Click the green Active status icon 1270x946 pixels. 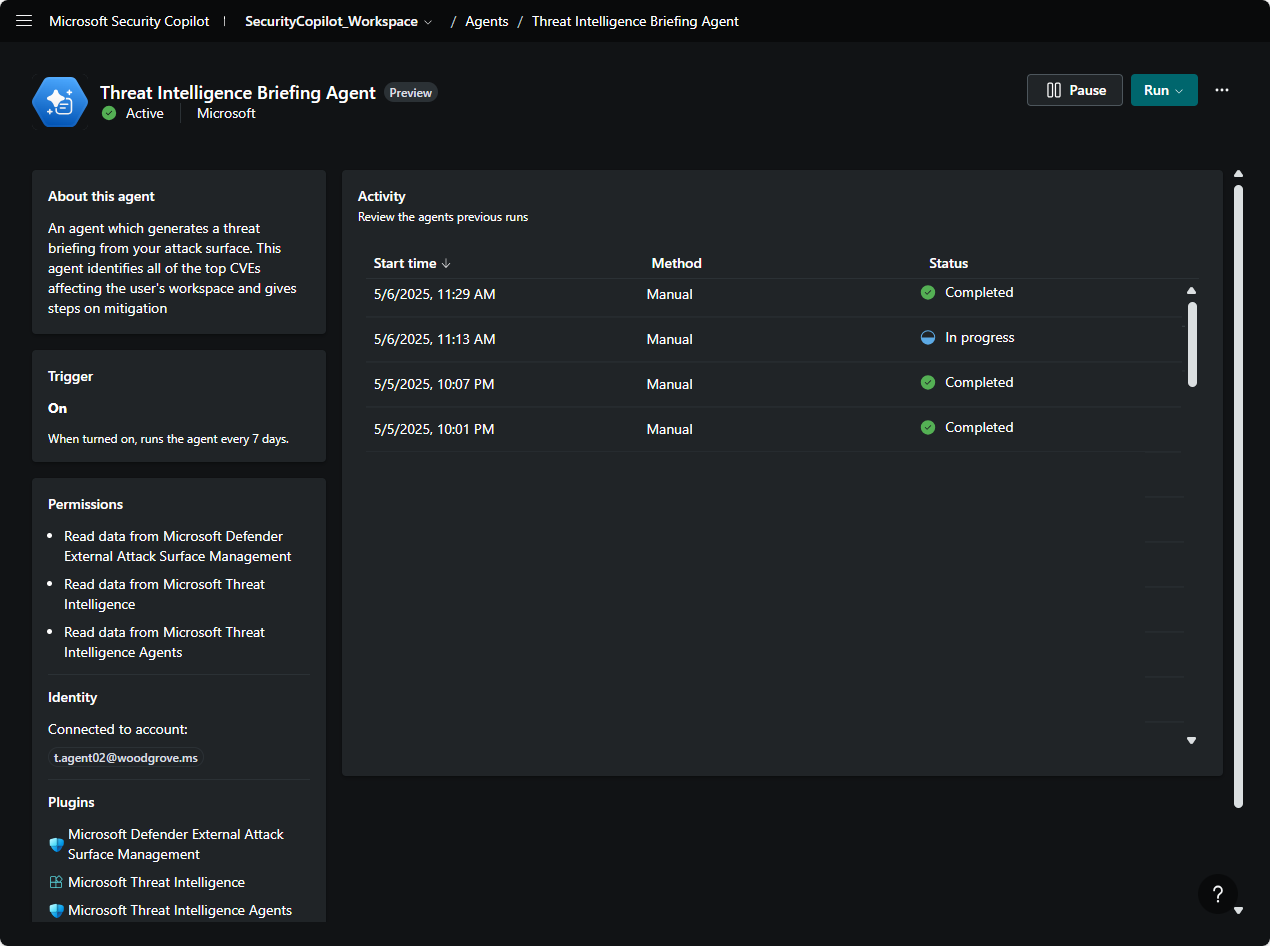coord(109,114)
